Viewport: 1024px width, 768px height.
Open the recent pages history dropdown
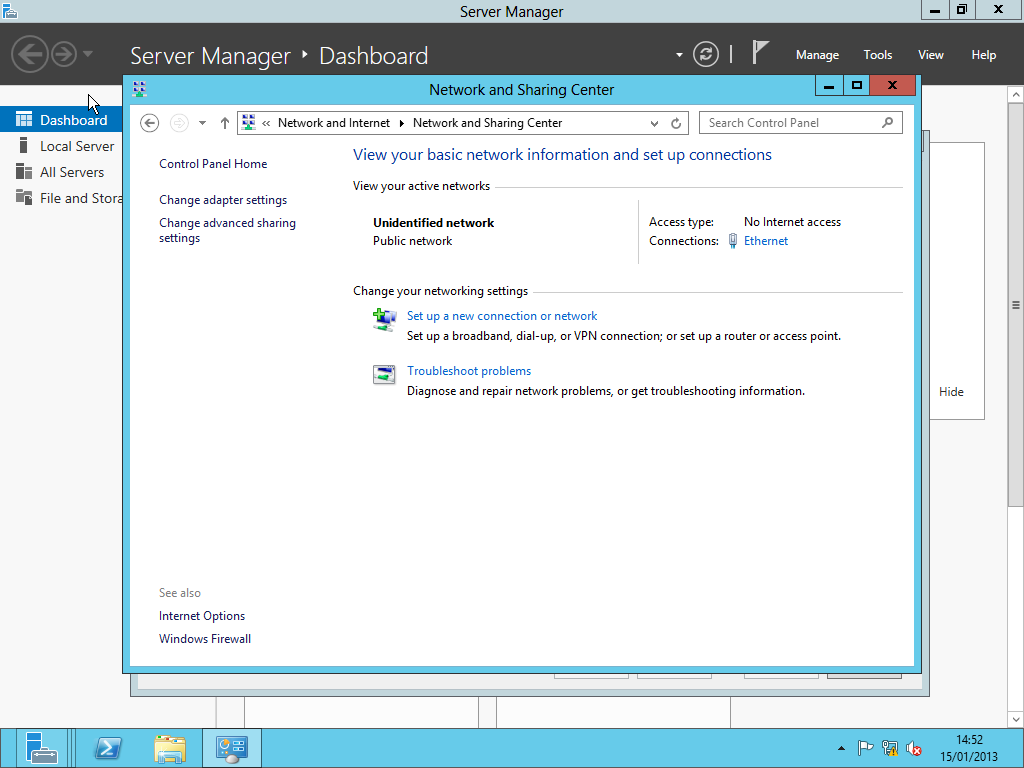coord(202,123)
